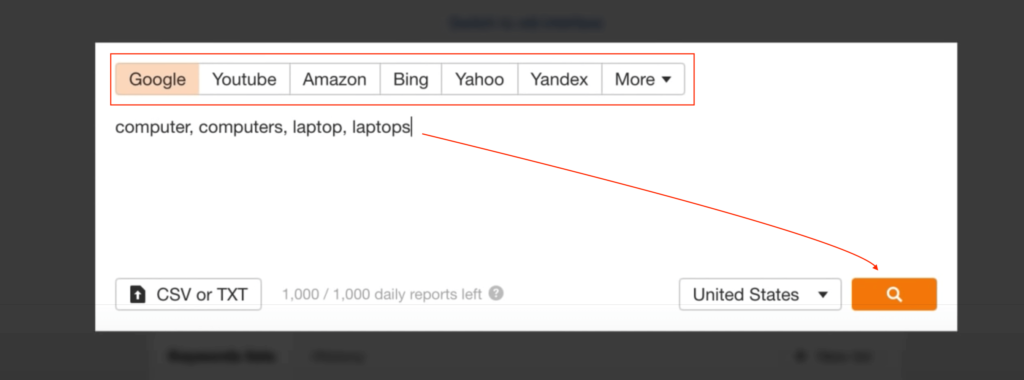Switch to the Youtube tab

click(x=244, y=80)
